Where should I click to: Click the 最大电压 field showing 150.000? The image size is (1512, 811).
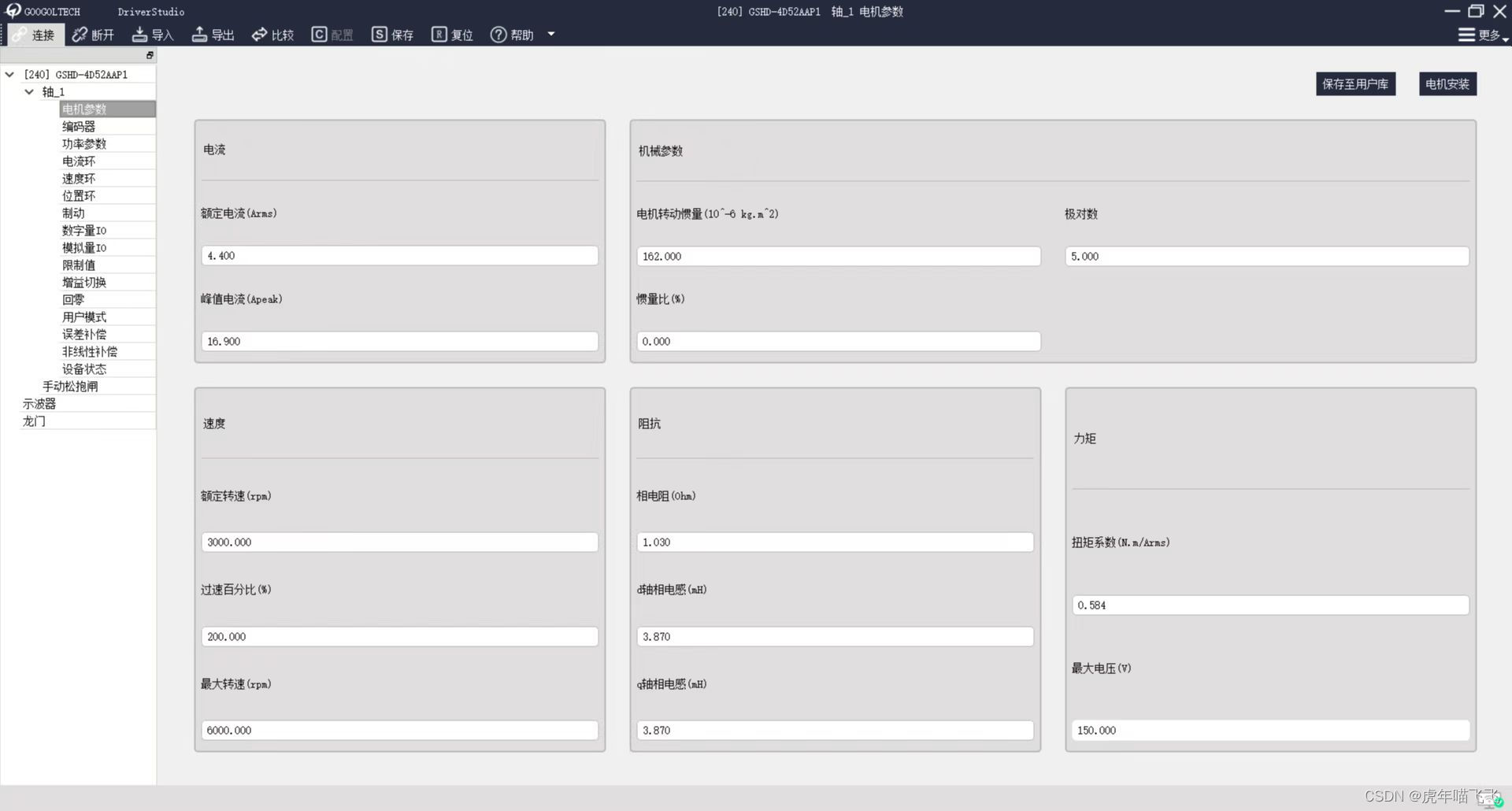click(1270, 731)
